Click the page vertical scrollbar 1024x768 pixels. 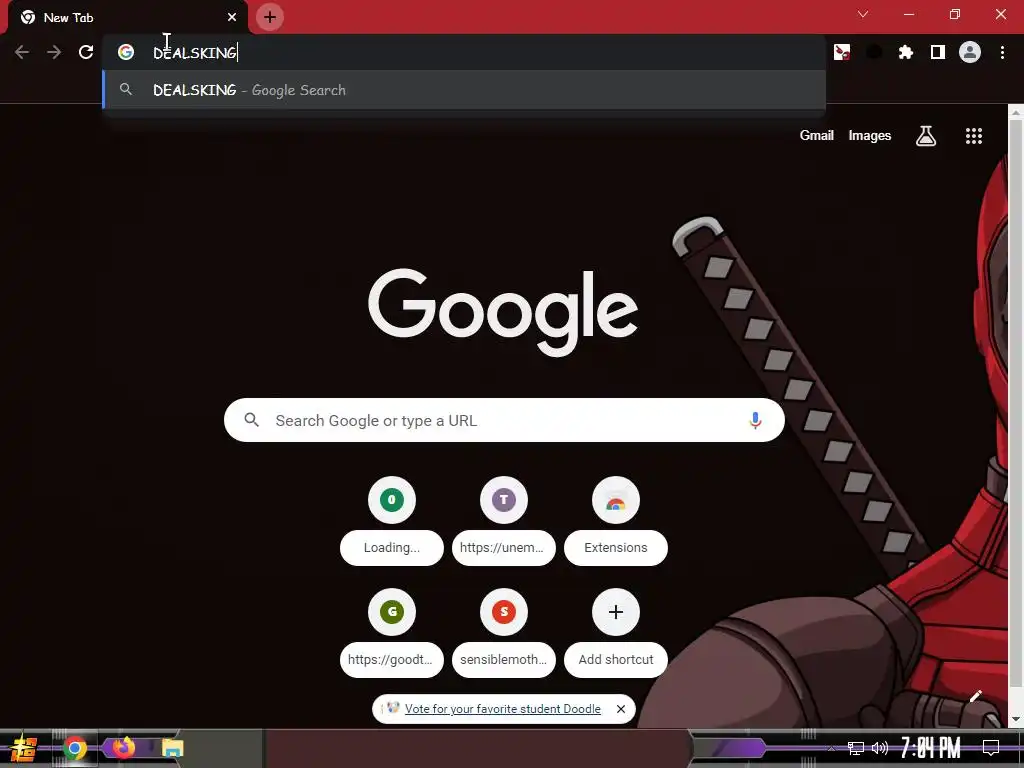coord(1016,405)
